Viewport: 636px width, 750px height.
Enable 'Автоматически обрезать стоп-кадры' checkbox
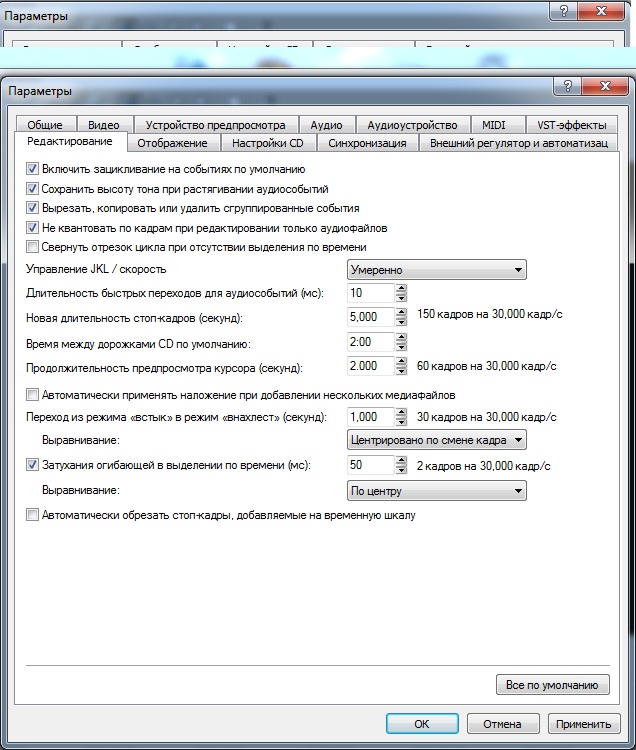click(32, 515)
